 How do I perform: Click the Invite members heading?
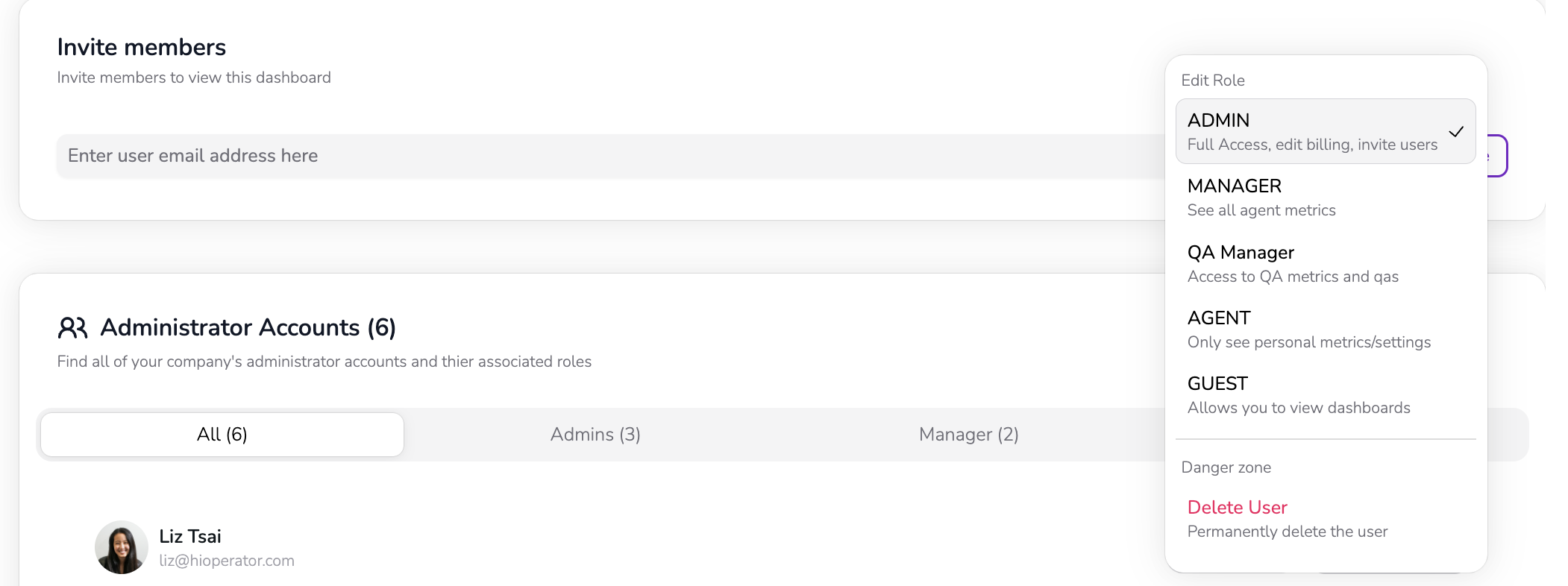[x=142, y=47]
